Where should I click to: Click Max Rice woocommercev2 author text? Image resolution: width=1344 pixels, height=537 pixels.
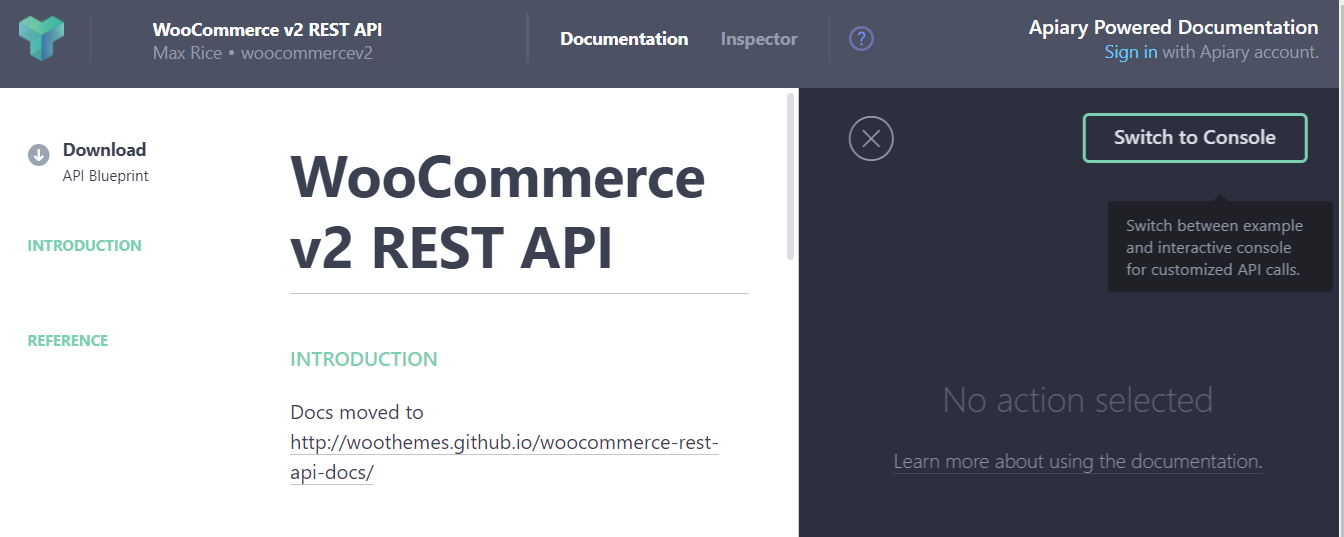263,53
